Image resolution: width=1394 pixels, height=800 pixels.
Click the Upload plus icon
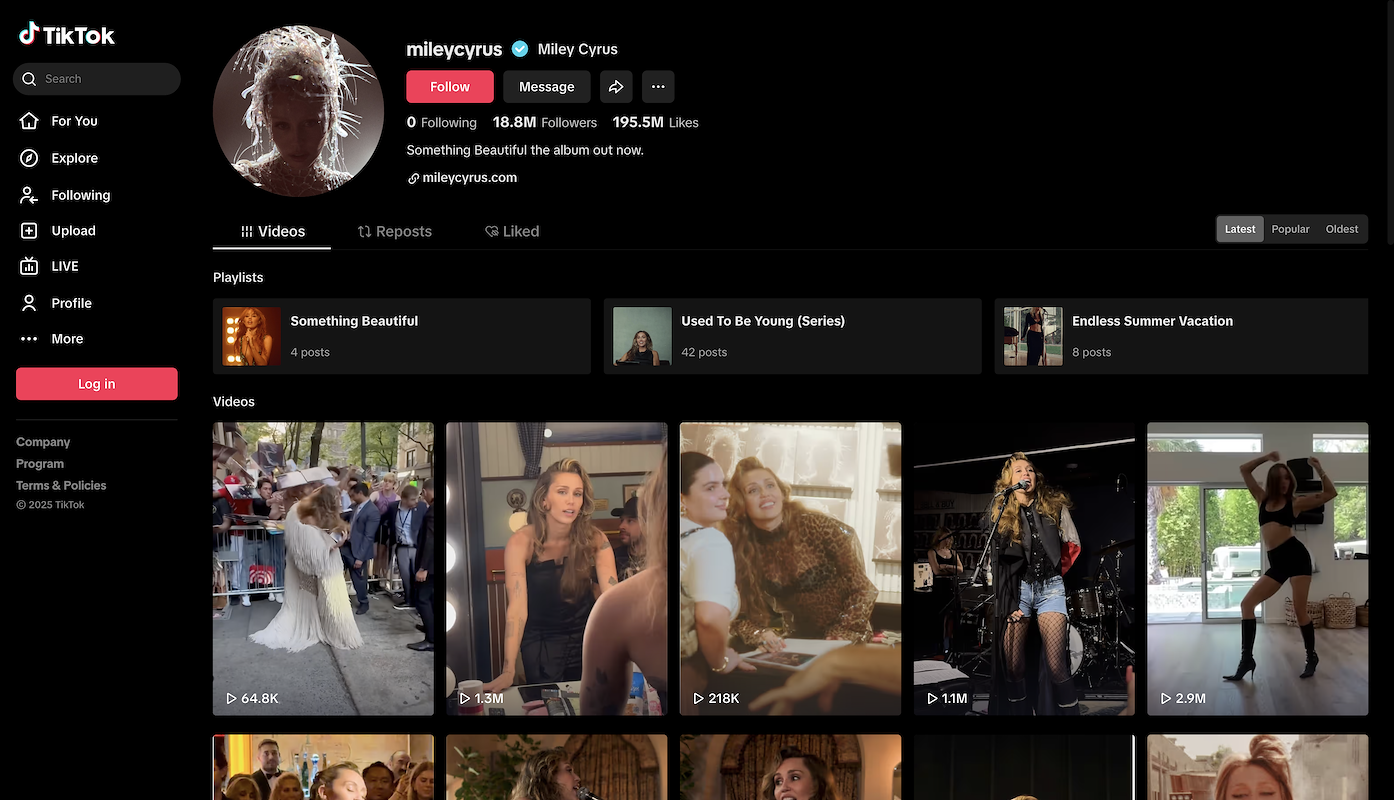click(x=30, y=231)
